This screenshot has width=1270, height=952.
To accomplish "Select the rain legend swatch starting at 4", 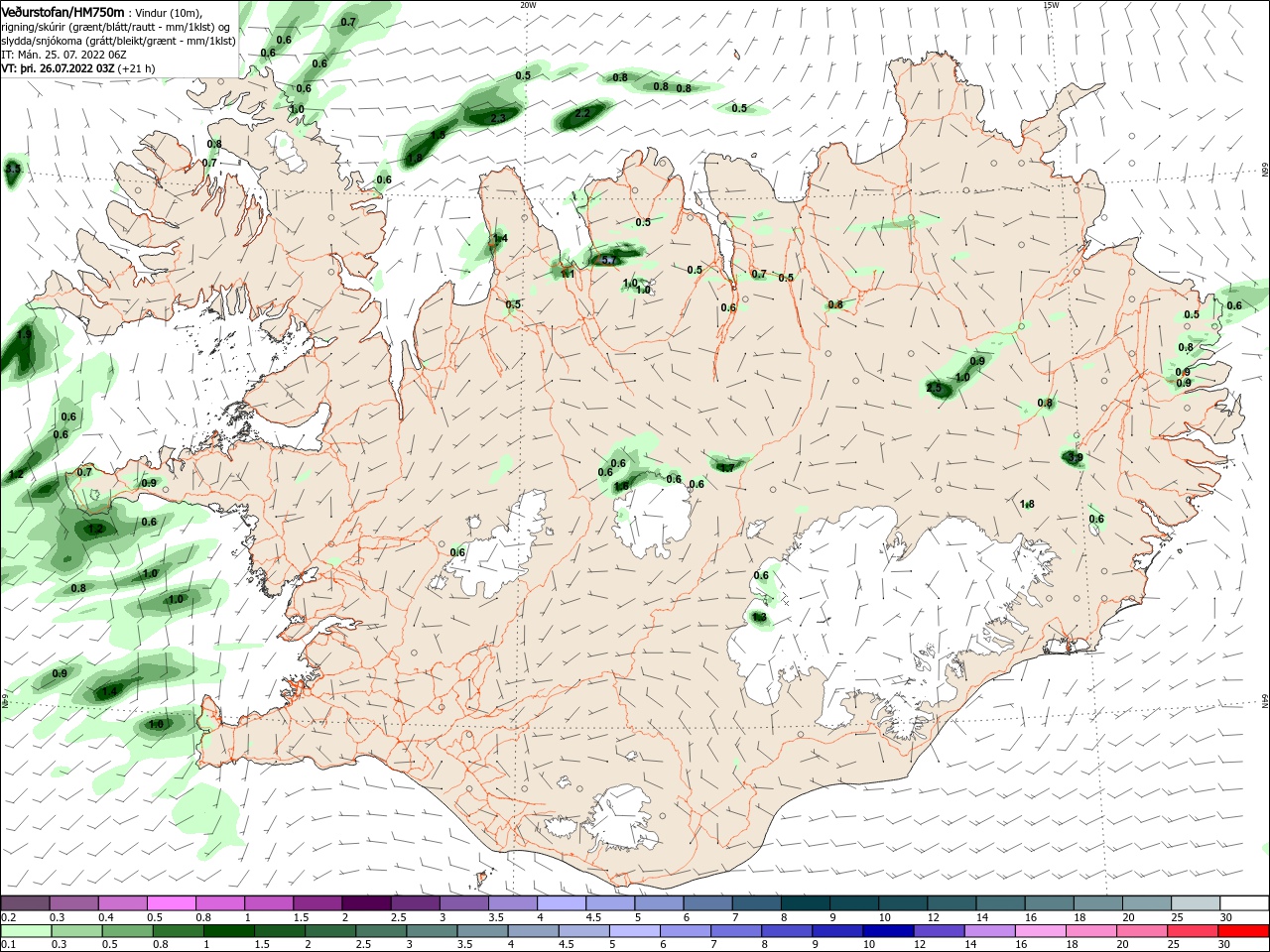I will pos(533,931).
